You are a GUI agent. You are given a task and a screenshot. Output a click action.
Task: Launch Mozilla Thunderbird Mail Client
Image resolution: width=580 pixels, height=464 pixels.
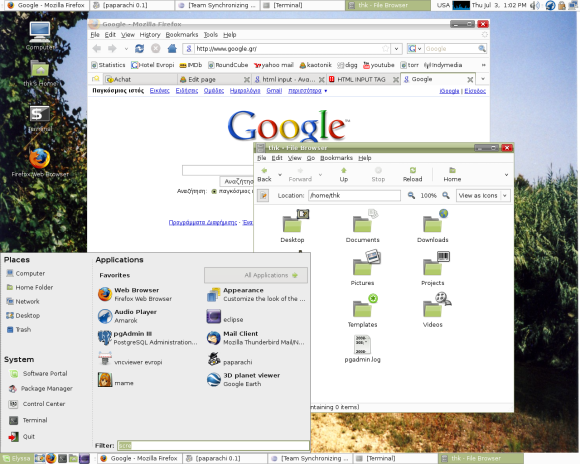coord(256,338)
